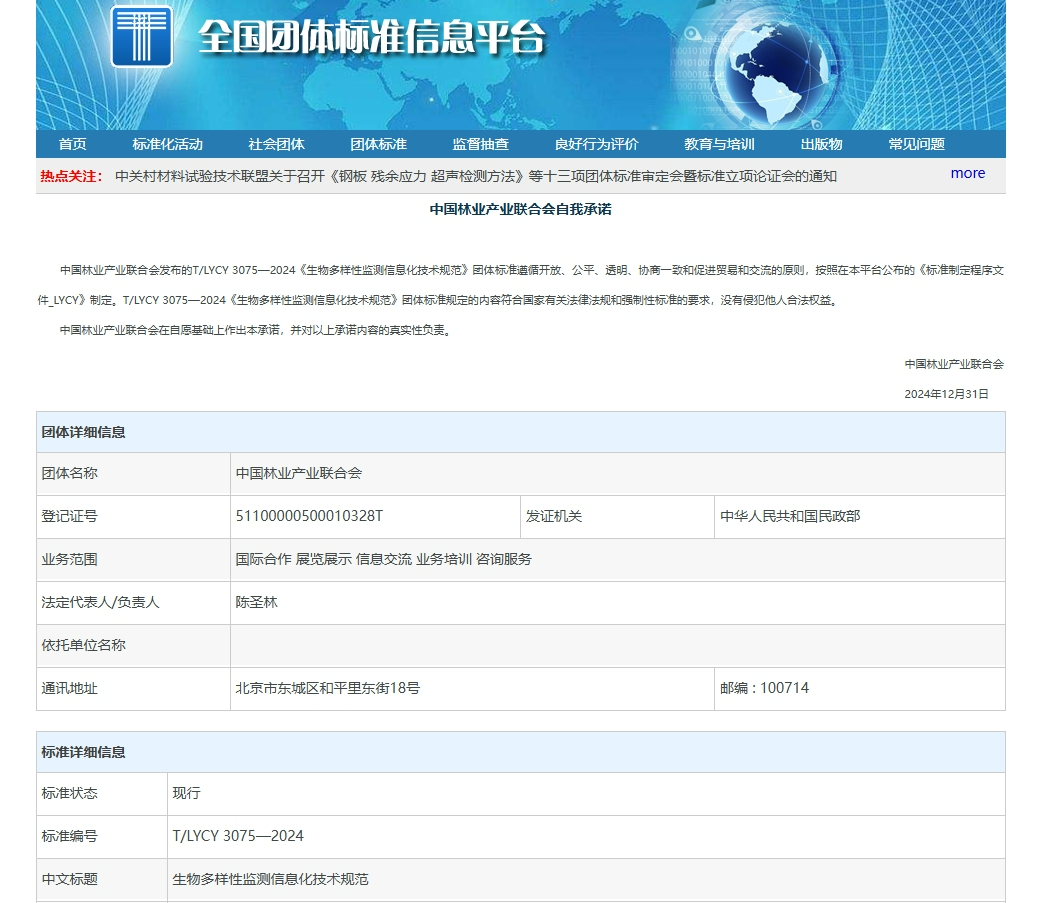
Task: Click the signature 中国林业产业联合会 above the date
Action: (954, 364)
